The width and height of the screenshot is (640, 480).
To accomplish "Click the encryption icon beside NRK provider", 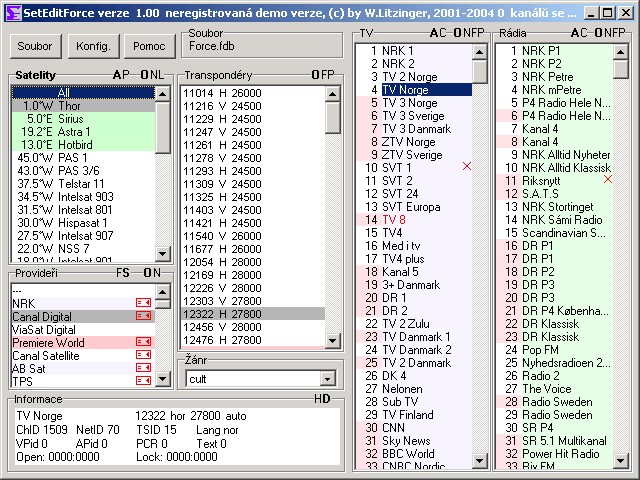I will coord(143,303).
